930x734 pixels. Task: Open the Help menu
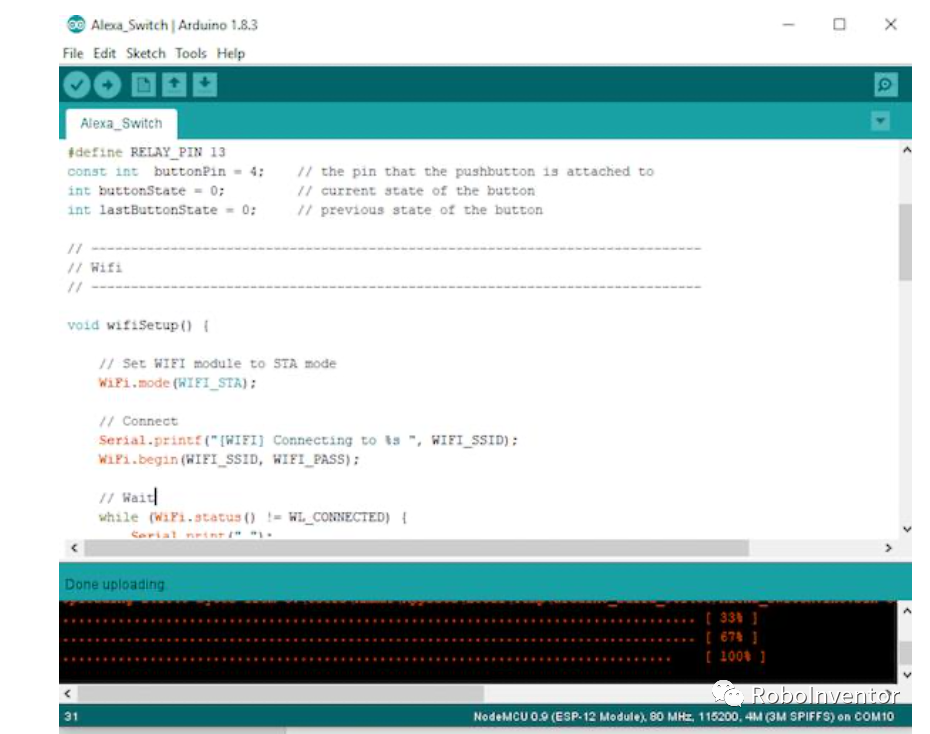pos(231,53)
